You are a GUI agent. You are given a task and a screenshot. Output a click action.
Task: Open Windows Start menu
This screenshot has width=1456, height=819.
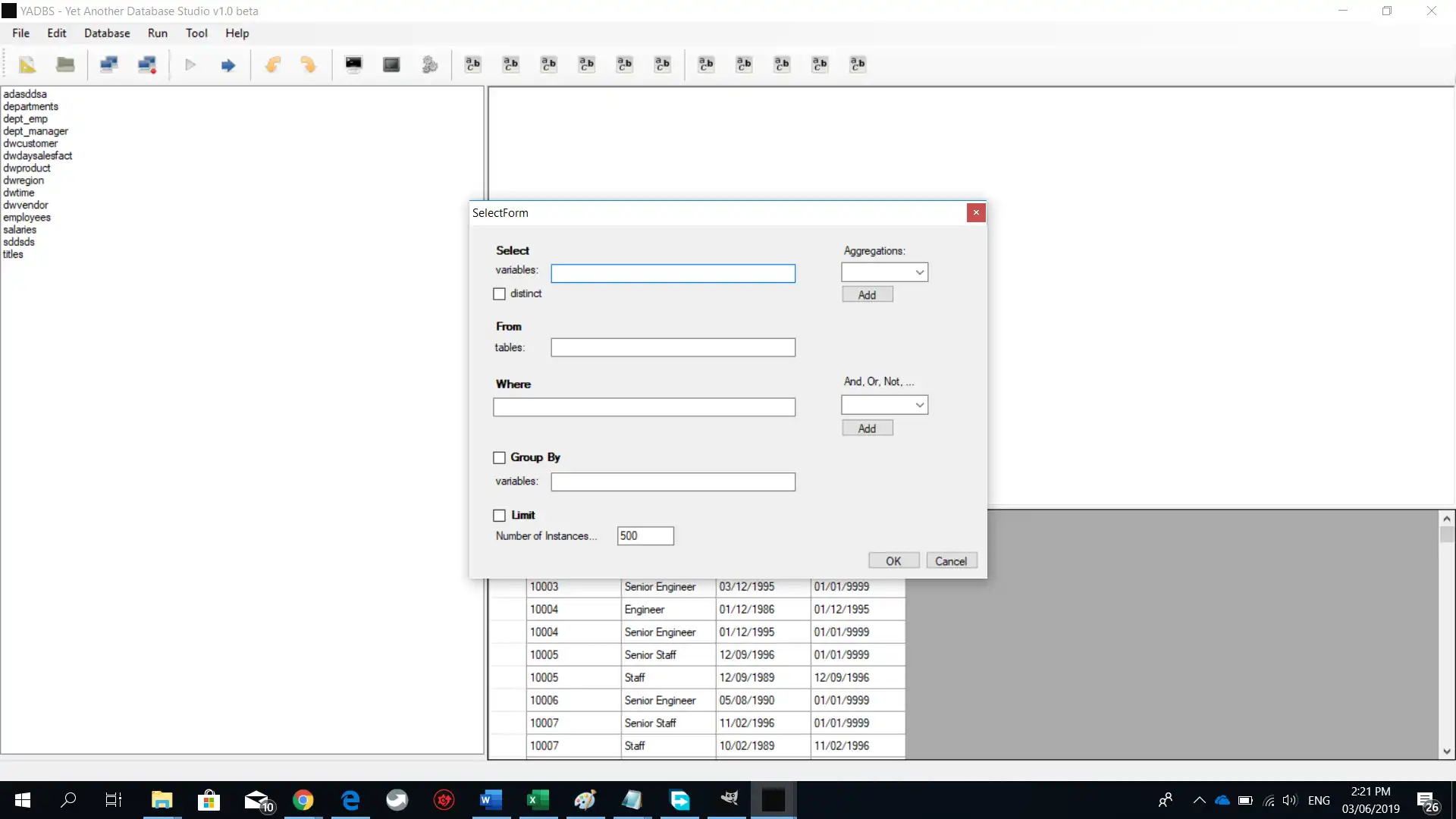(23, 800)
